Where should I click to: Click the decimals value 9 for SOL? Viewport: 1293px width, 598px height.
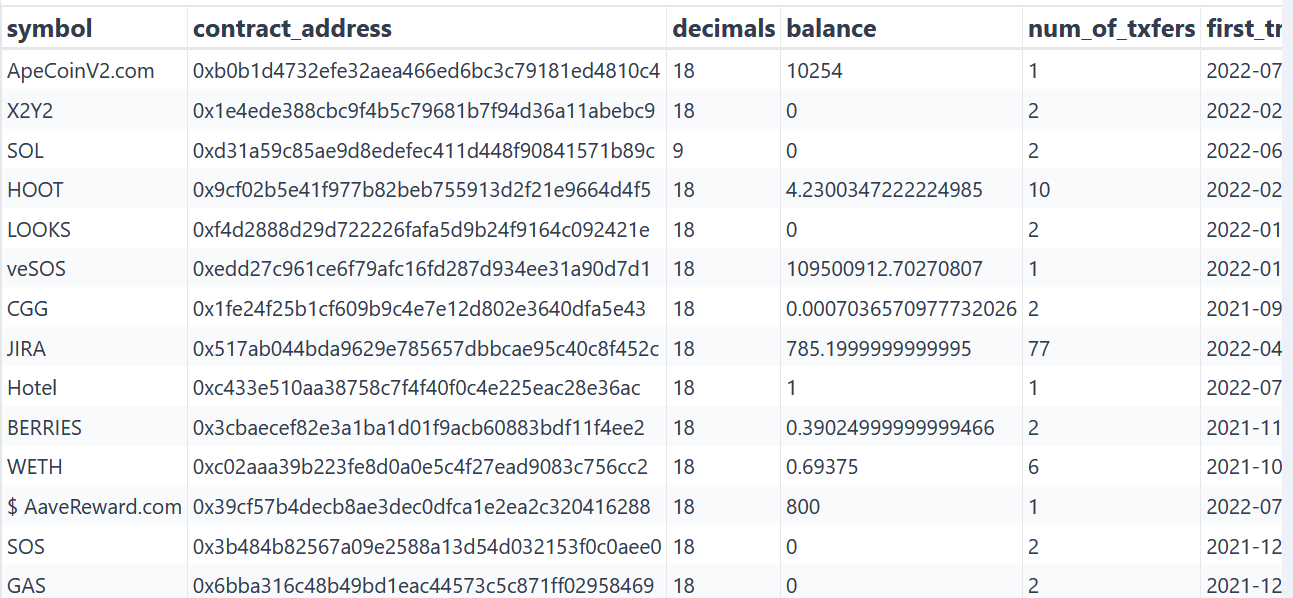(679, 151)
